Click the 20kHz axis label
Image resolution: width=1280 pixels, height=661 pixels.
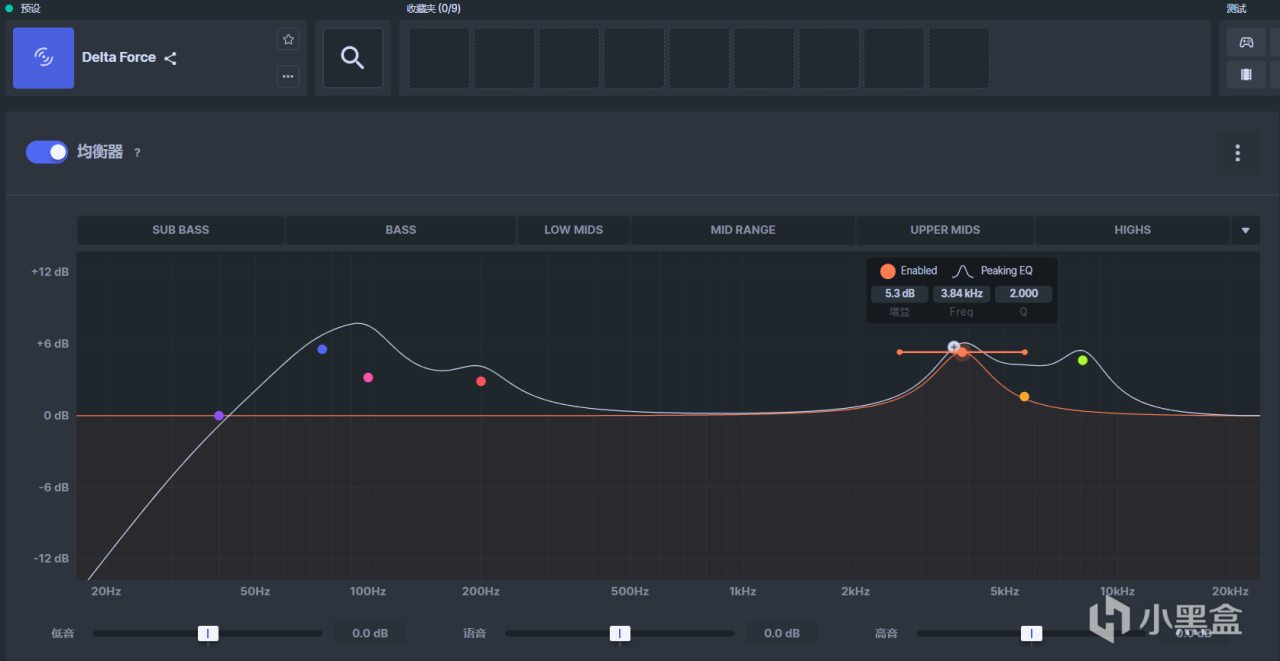(x=1230, y=592)
